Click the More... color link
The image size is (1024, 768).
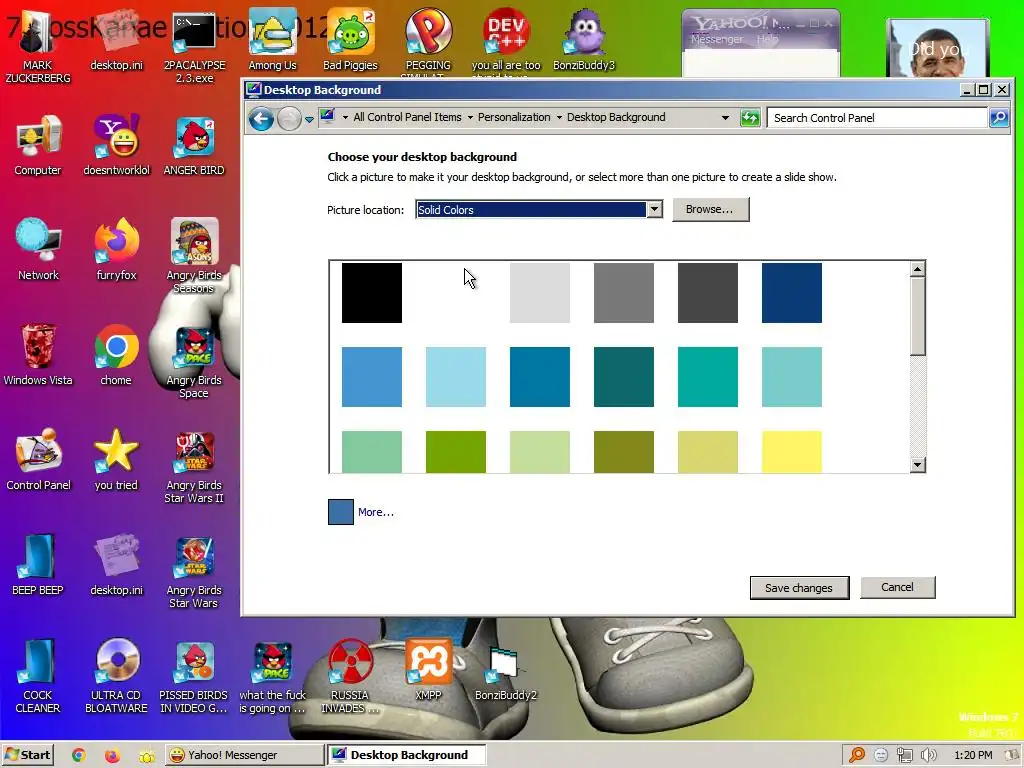tap(376, 512)
